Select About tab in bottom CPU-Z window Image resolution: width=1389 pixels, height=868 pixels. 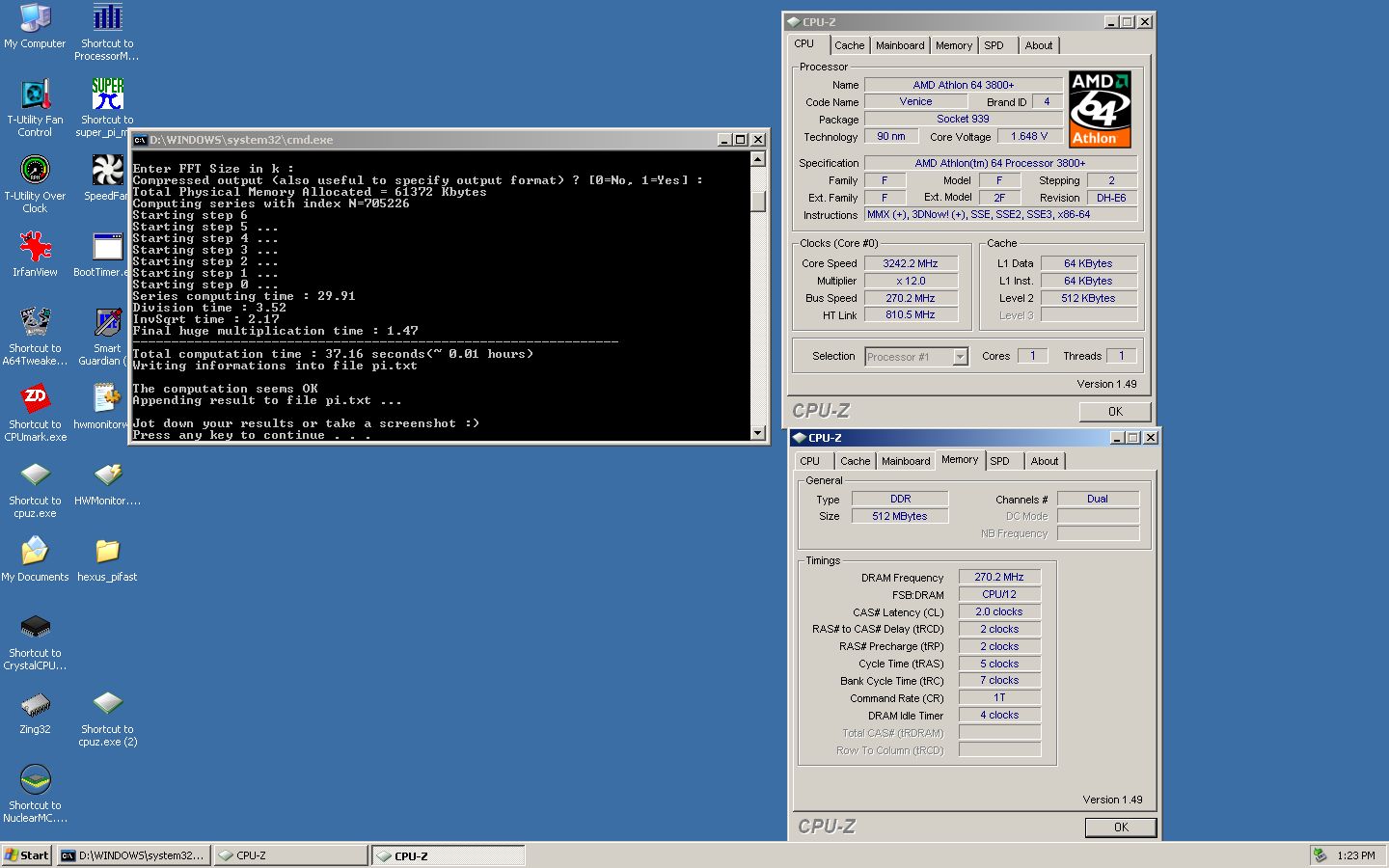click(1045, 461)
